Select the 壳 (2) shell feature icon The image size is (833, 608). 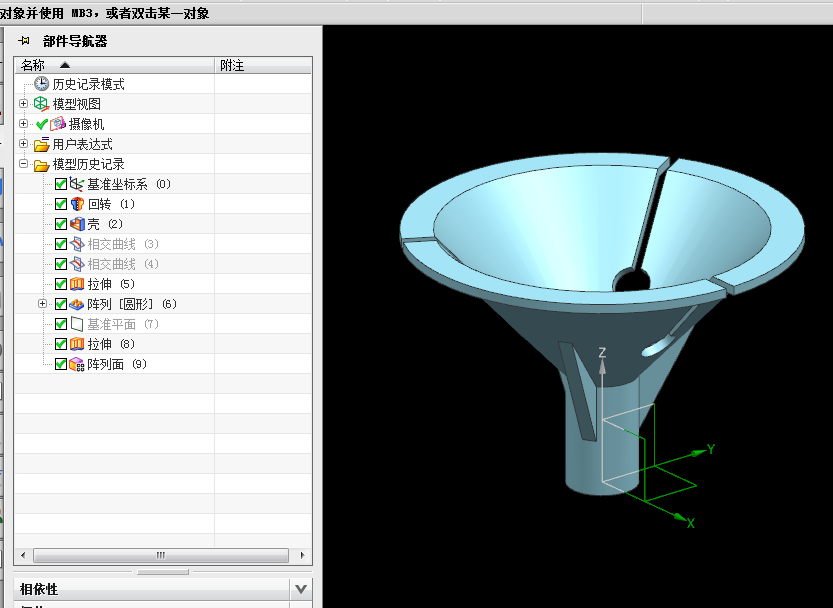[77, 224]
